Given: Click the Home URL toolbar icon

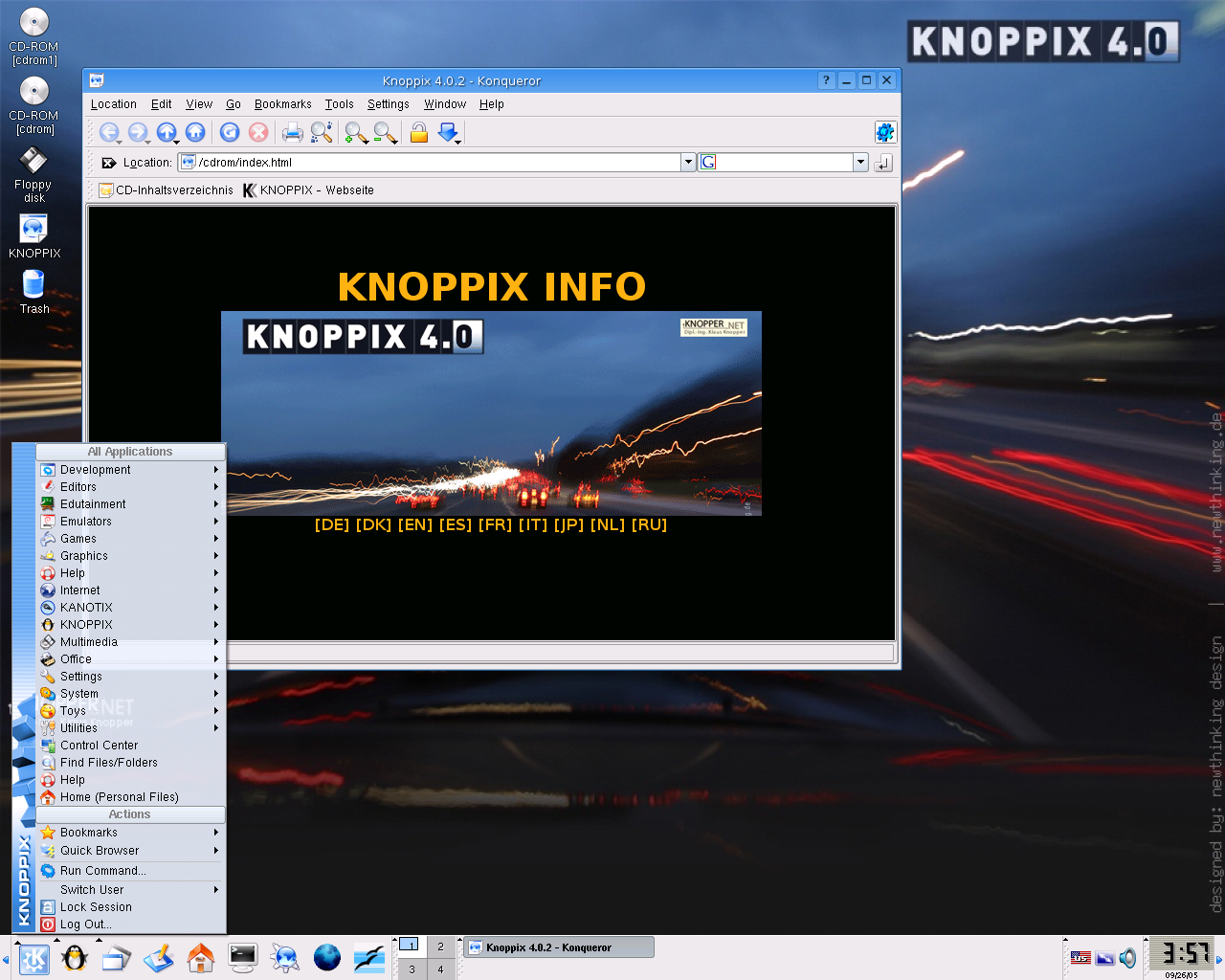Looking at the screenshot, I should click(195, 133).
